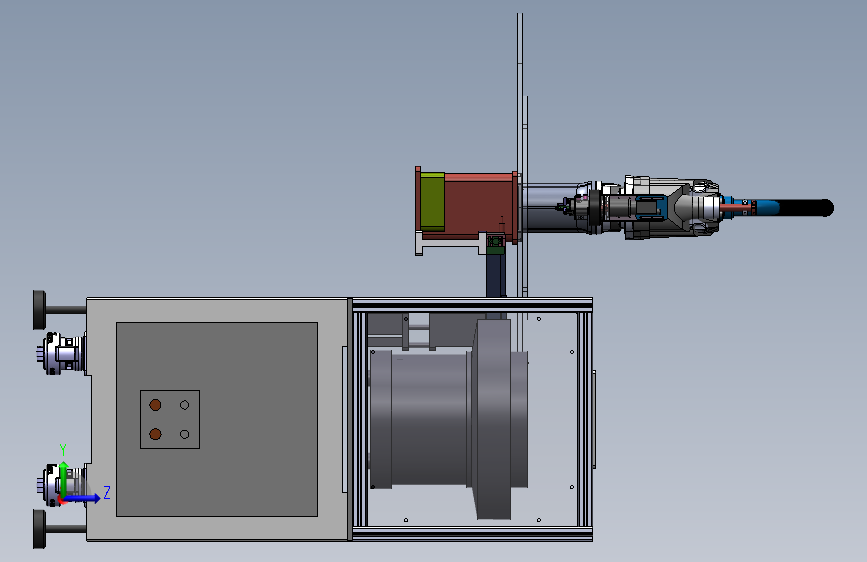Click the green Y axis arrow of triad

[x=64, y=479]
